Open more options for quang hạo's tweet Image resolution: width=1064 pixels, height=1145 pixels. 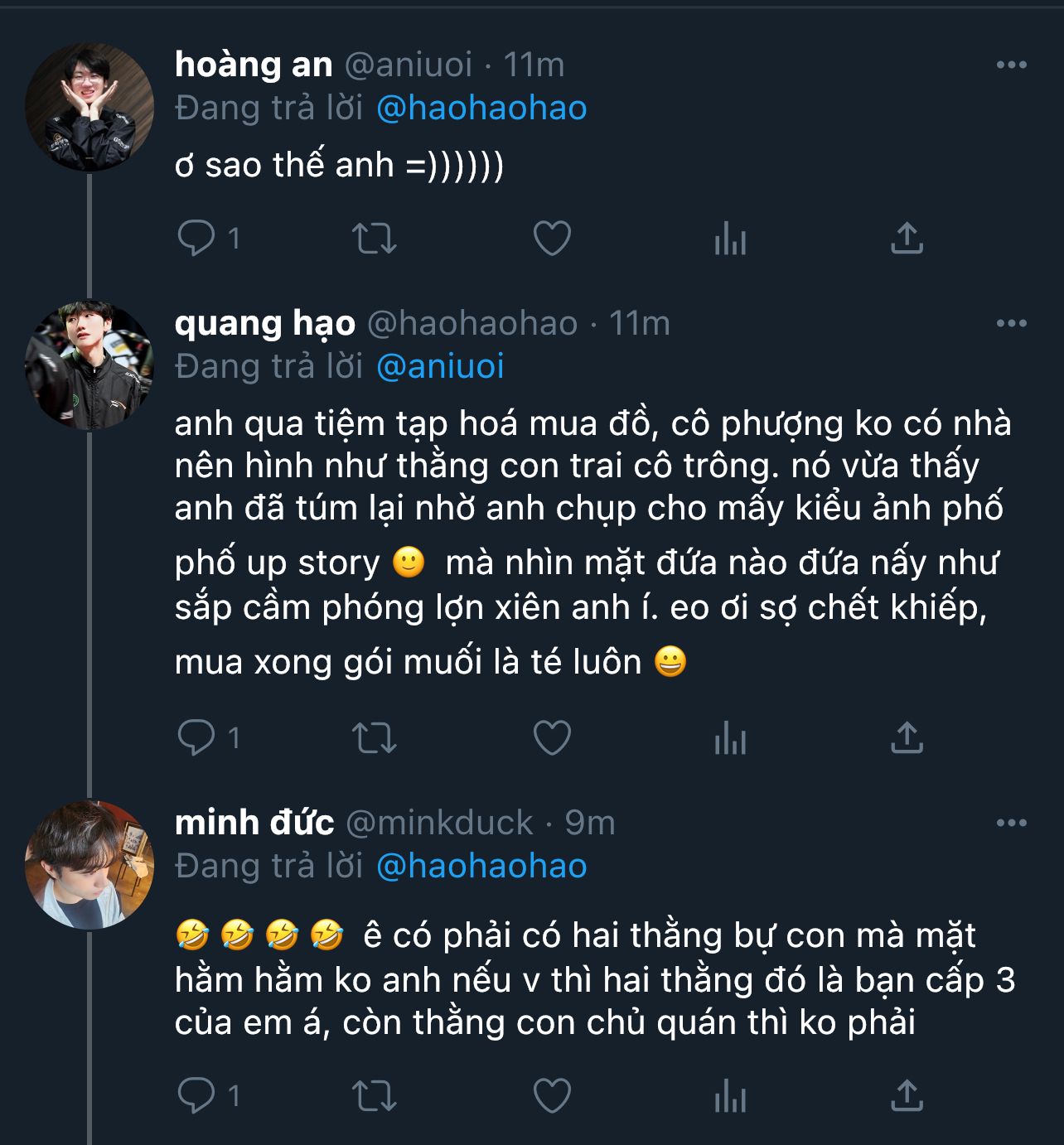point(1011,323)
